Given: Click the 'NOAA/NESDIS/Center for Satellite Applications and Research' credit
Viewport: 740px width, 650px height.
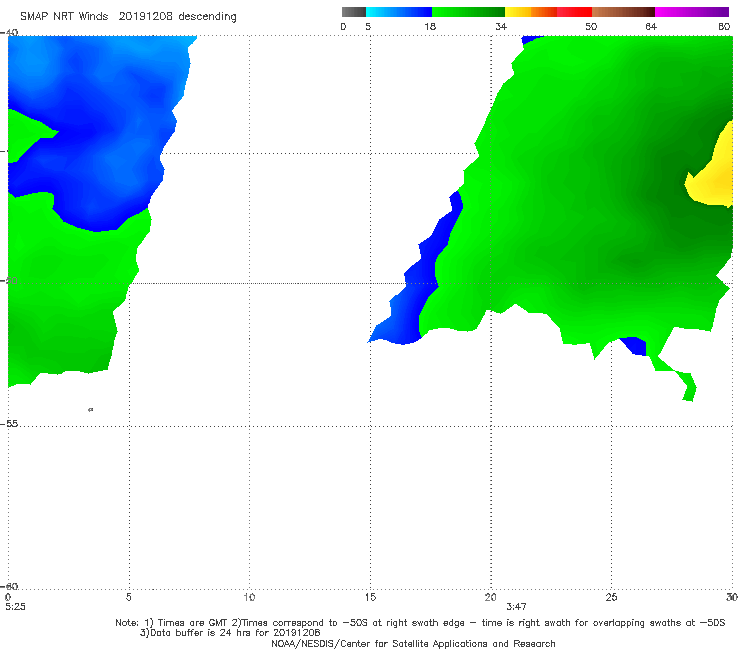Looking at the screenshot, I should (413, 644).
